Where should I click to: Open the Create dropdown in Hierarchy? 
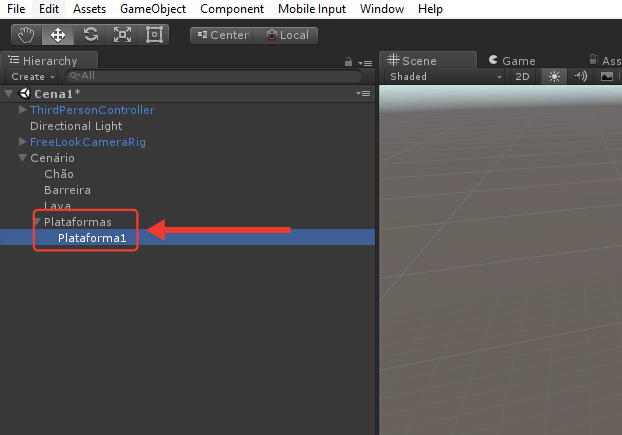pos(33,77)
